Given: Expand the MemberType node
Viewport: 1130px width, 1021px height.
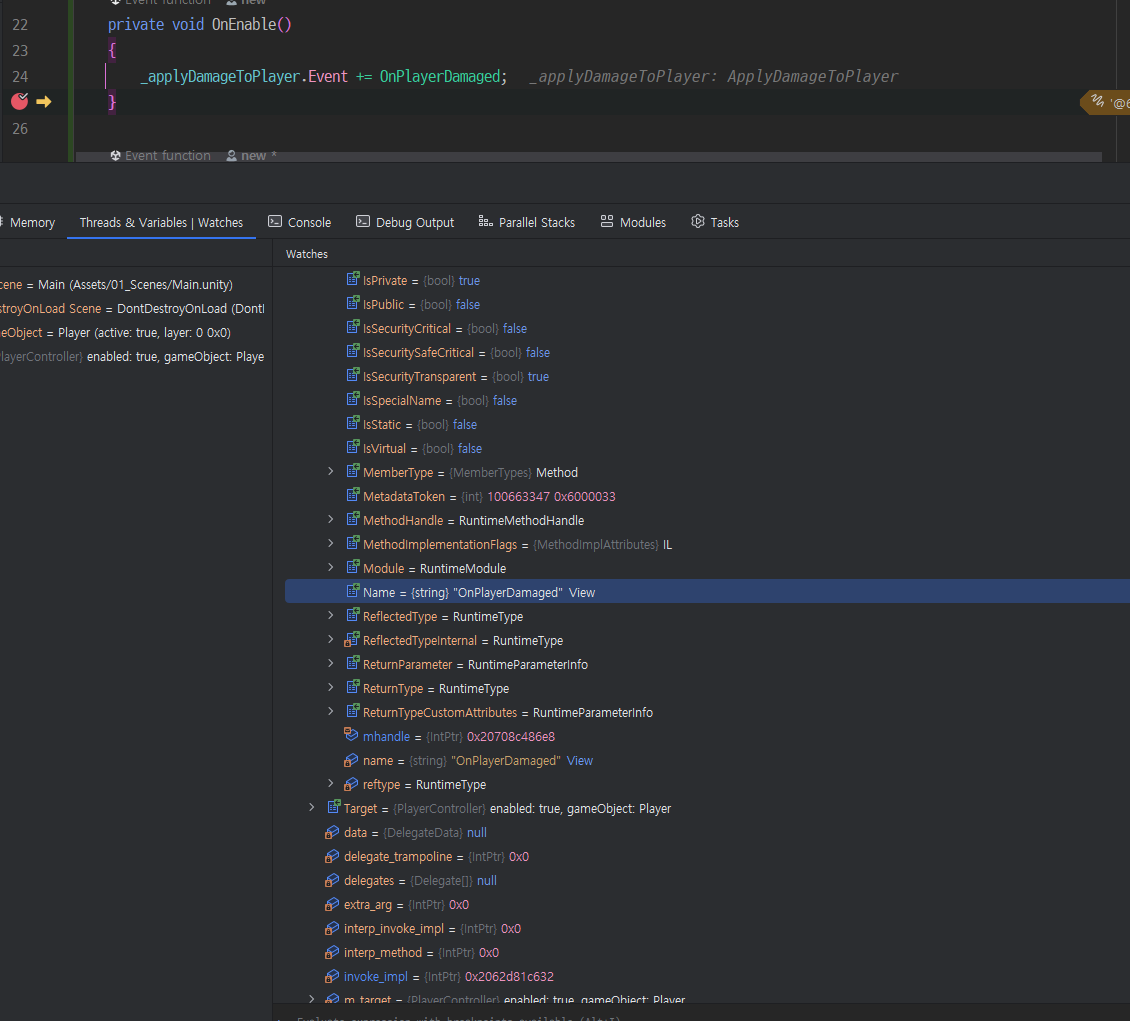Looking at the screenshot, I should 331,471.
